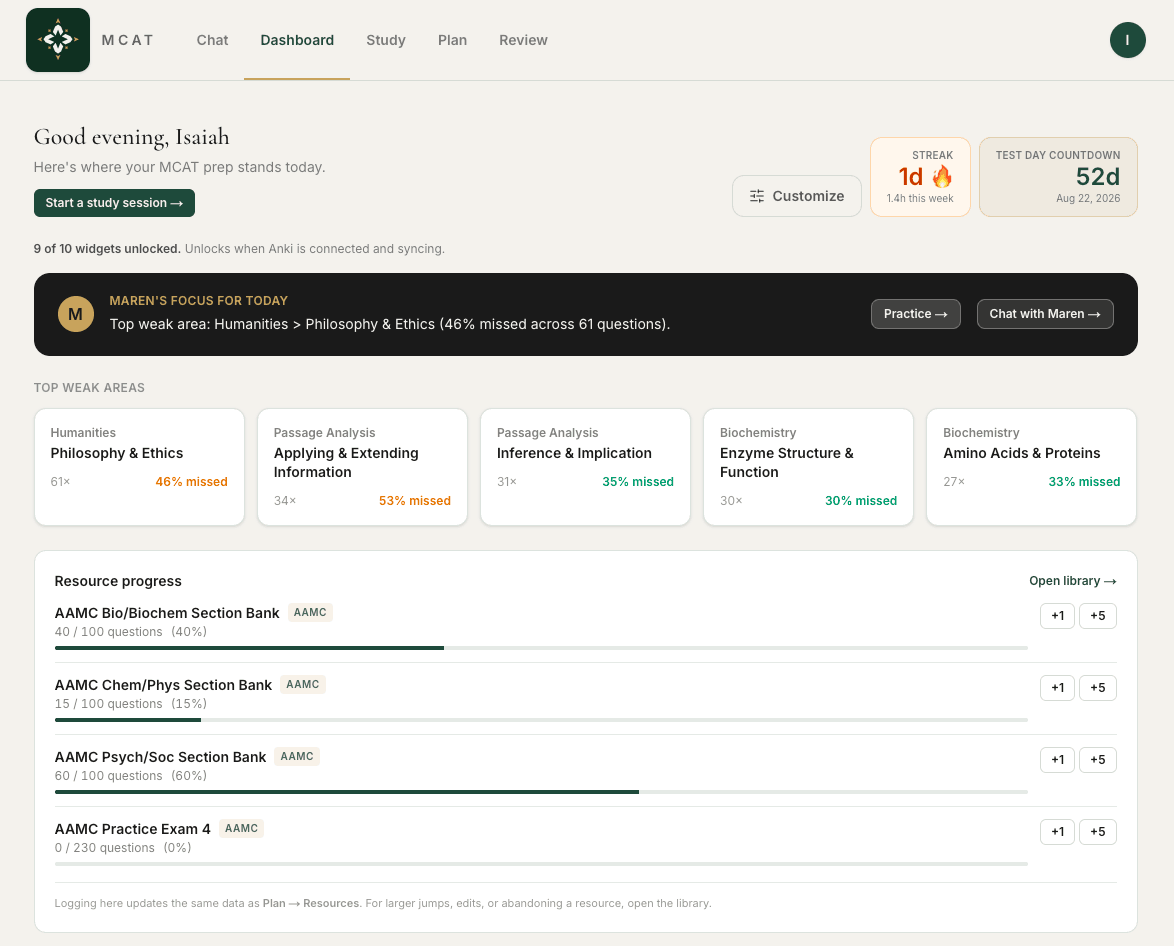Select the Dashboard tab

[297, 40]
